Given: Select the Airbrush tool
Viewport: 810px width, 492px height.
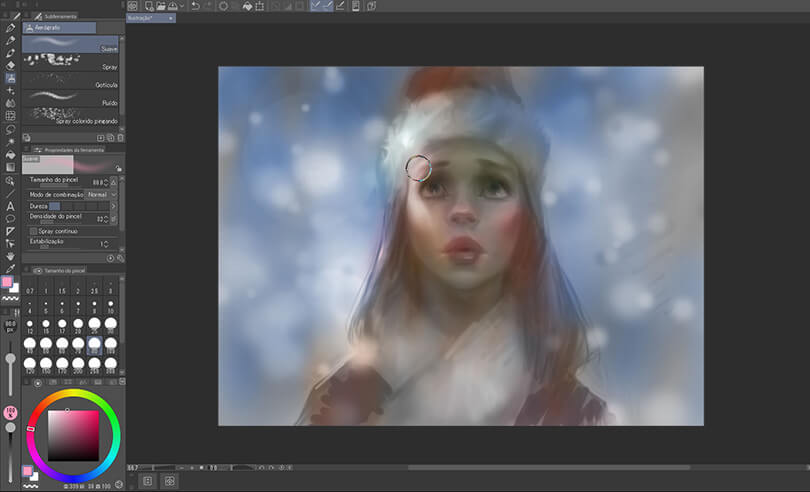Looking at the screenshot, I should (10, 78).
